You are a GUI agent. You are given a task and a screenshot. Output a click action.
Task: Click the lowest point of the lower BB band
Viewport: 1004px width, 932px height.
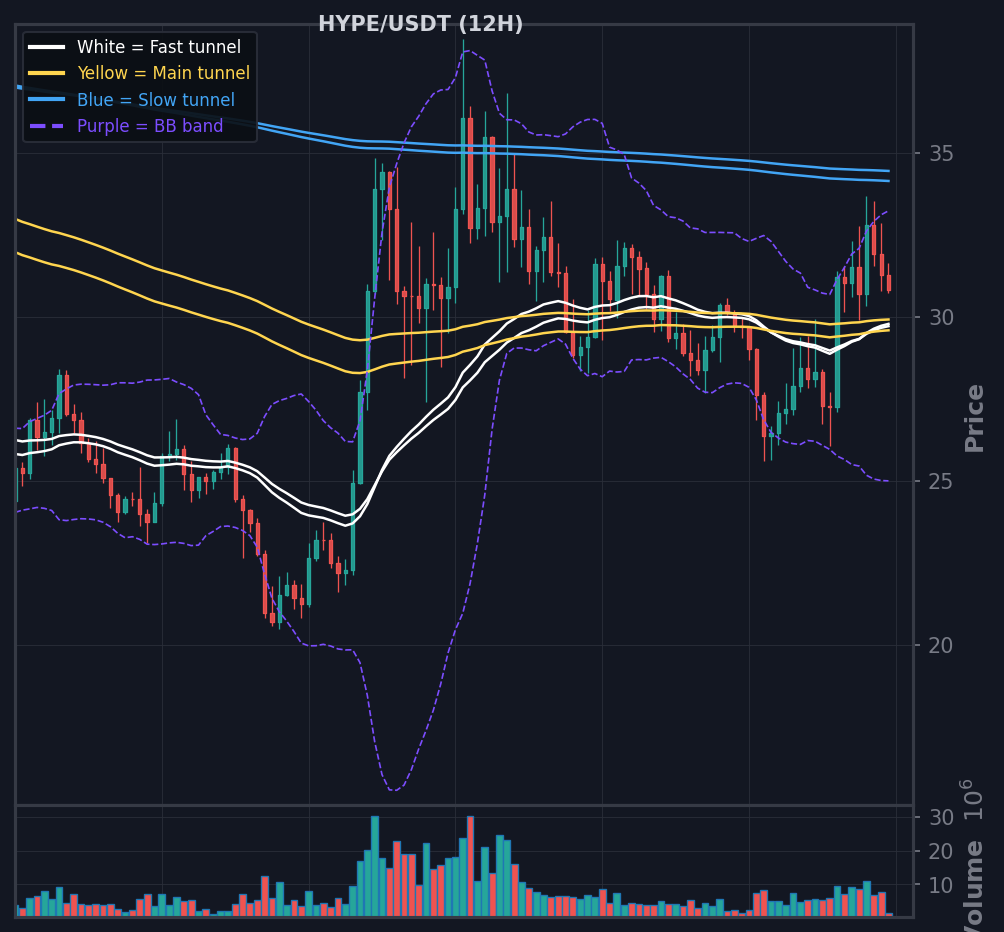[x=394, y=791]
